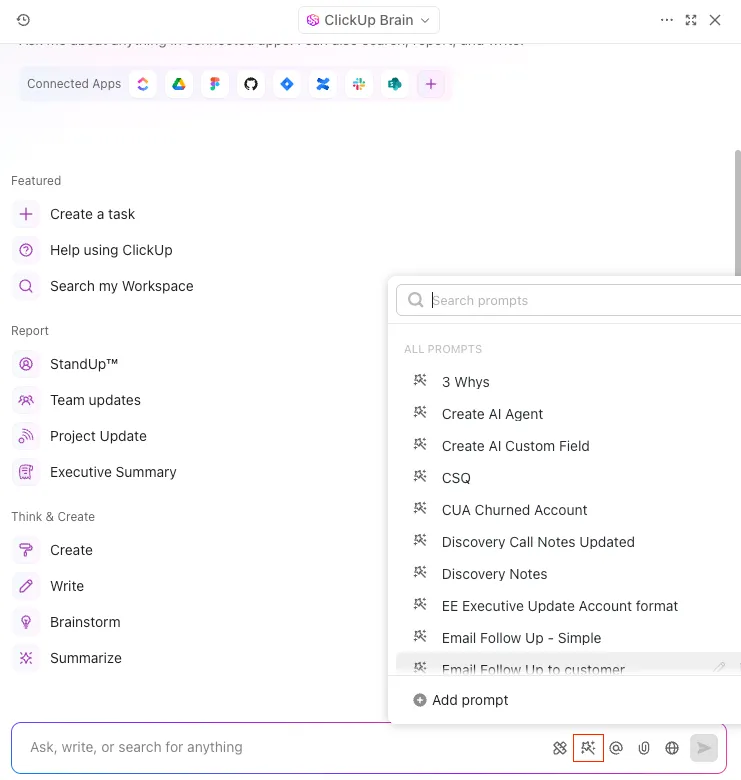741x780 pixels.
Task: Click the Google Drive connected app icon
Action: [x=179, y=84]
